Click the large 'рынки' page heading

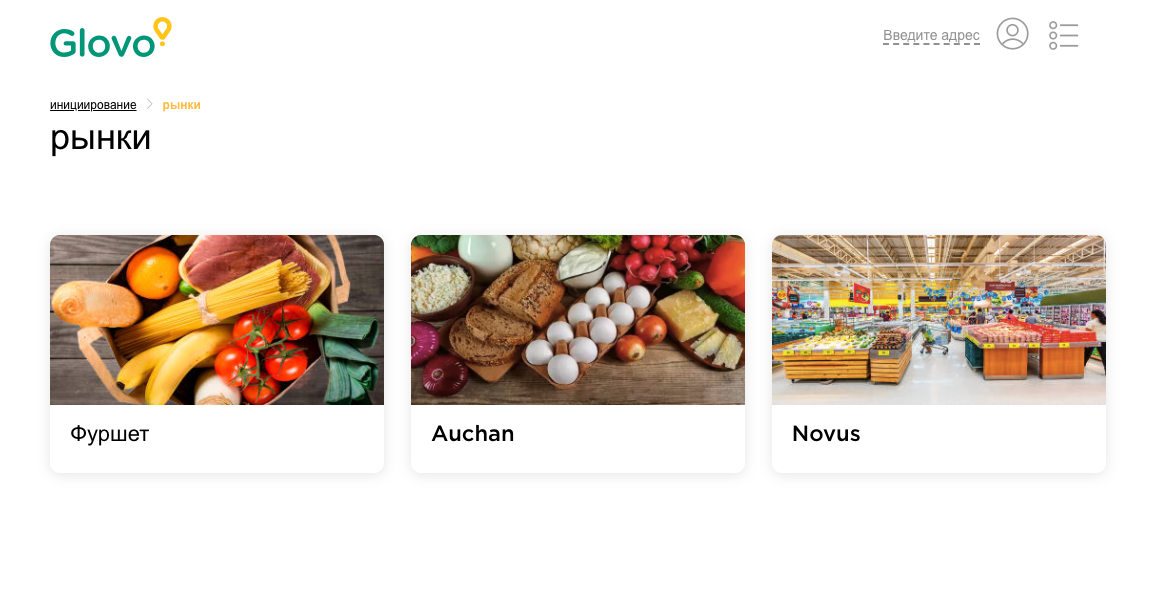[101, 138]
